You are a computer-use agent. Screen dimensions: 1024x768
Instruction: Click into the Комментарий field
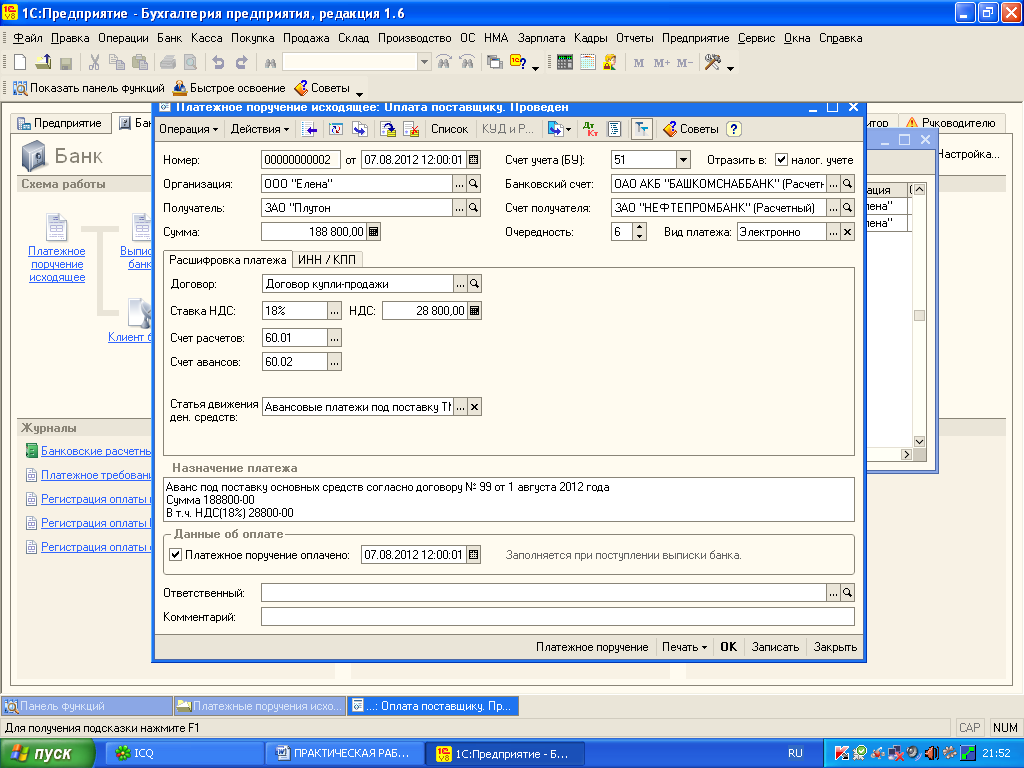tap(558, 616)
